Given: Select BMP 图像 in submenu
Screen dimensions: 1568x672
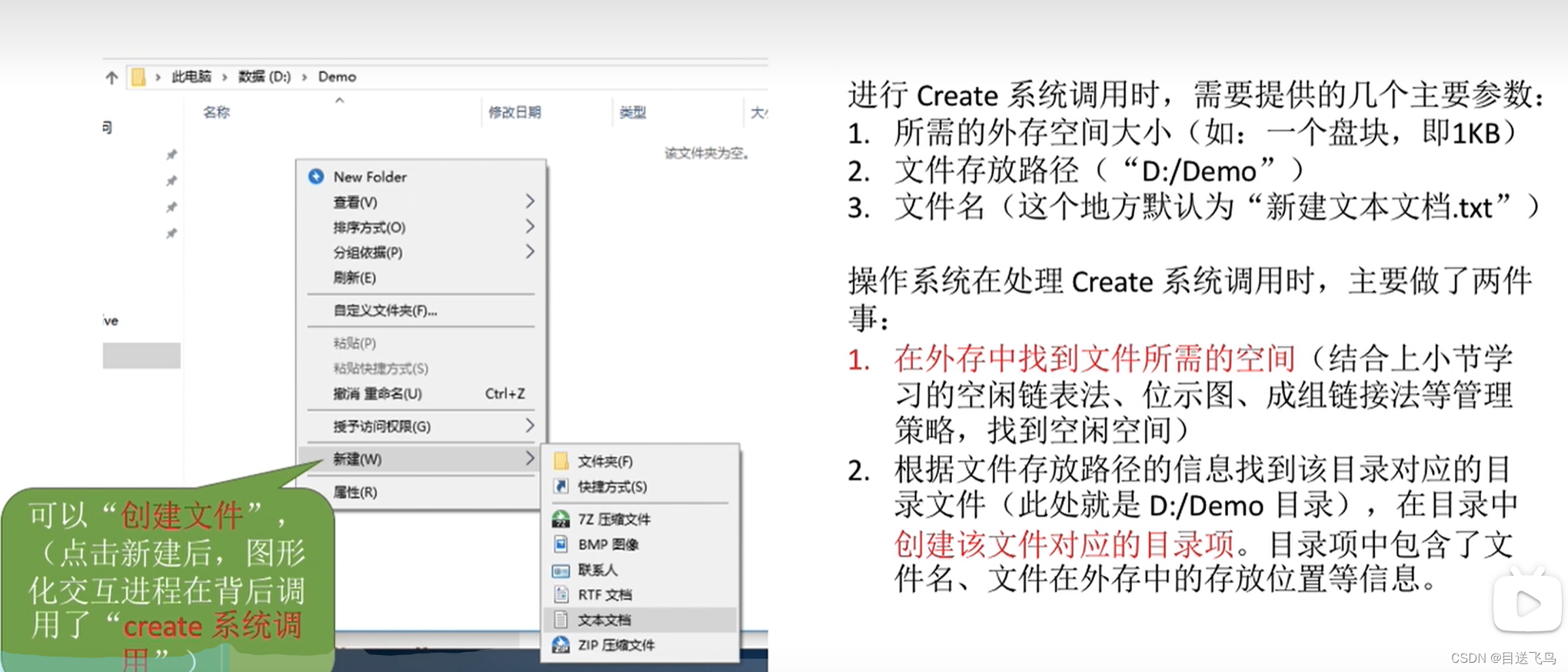Looking at the screenshot, I should (x=640, y=544).
